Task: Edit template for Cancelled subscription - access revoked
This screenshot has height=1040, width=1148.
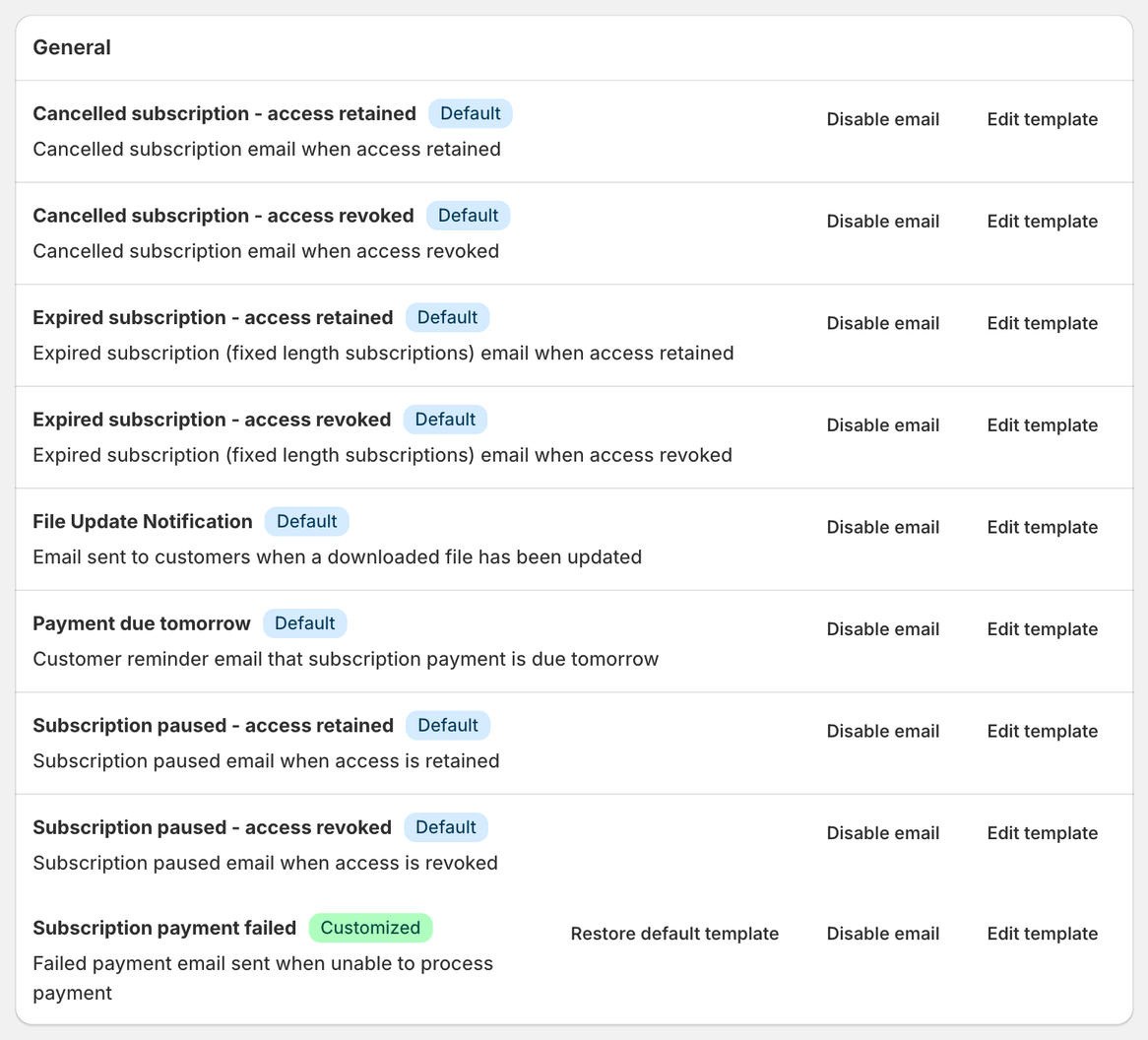Action: tap(1042, 222)
